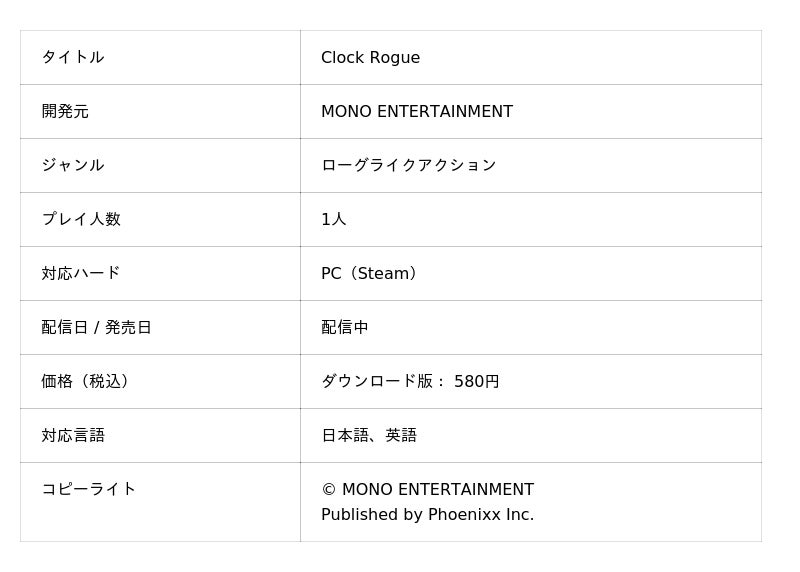Viewport: 800px width, 572px height.
Task: Click the 対応言語 row label
Action: click(x=73, y=435)
